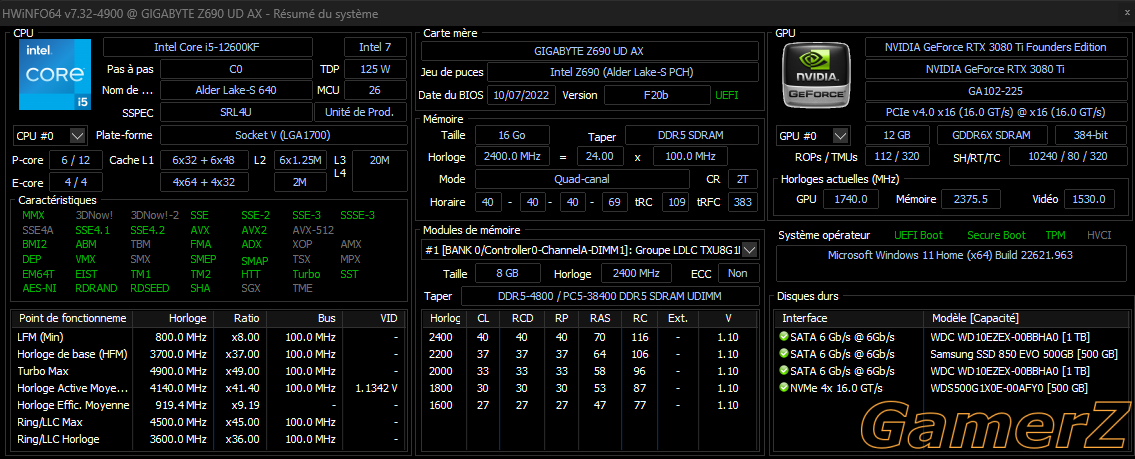The width and height of the screenshot is (1135, 459).
Task: Click the F20b BIOS version field
Action: pyautogui.click(x=657, y=96)
